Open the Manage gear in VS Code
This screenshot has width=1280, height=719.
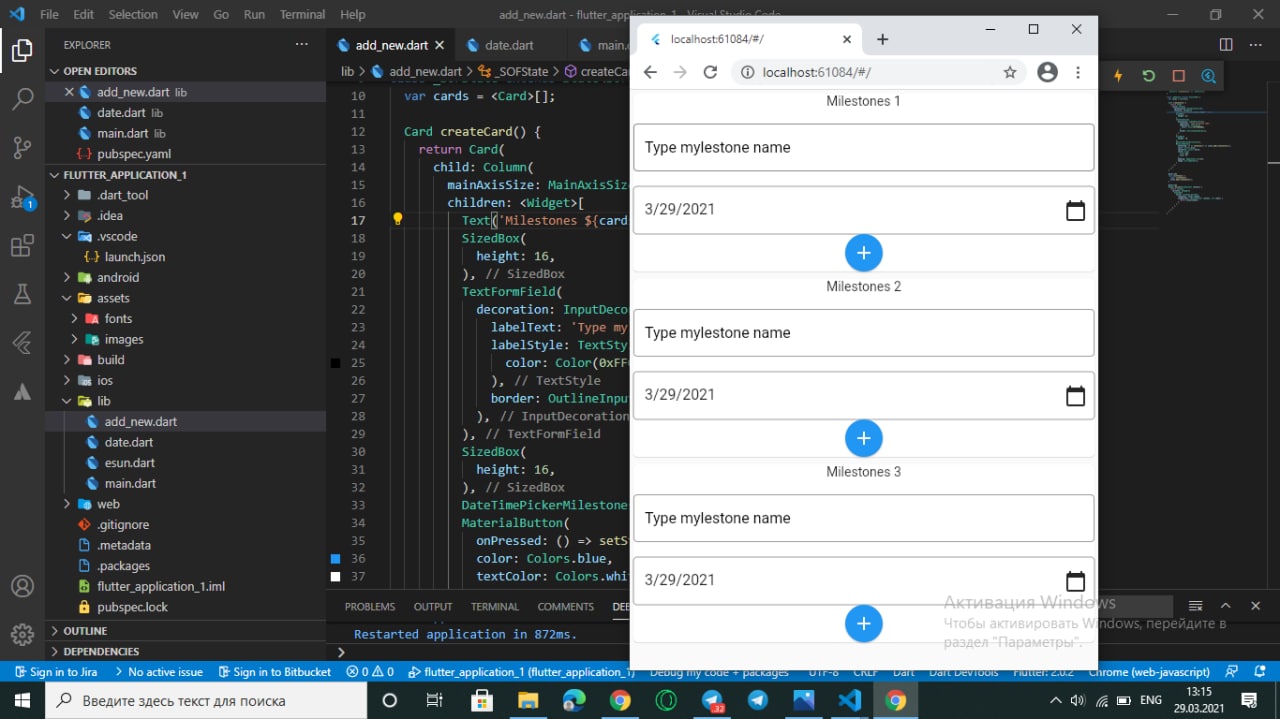pos(22,635)
